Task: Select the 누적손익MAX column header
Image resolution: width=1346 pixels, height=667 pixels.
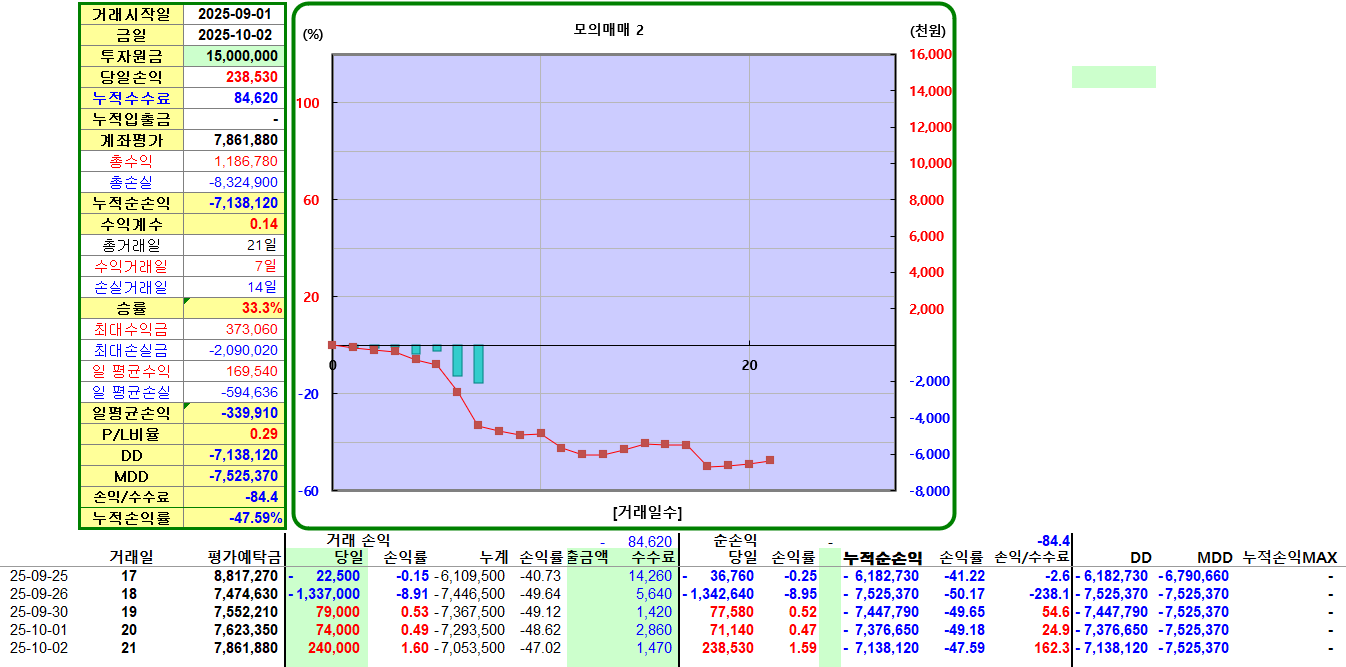Action: tap(1289, 558)
